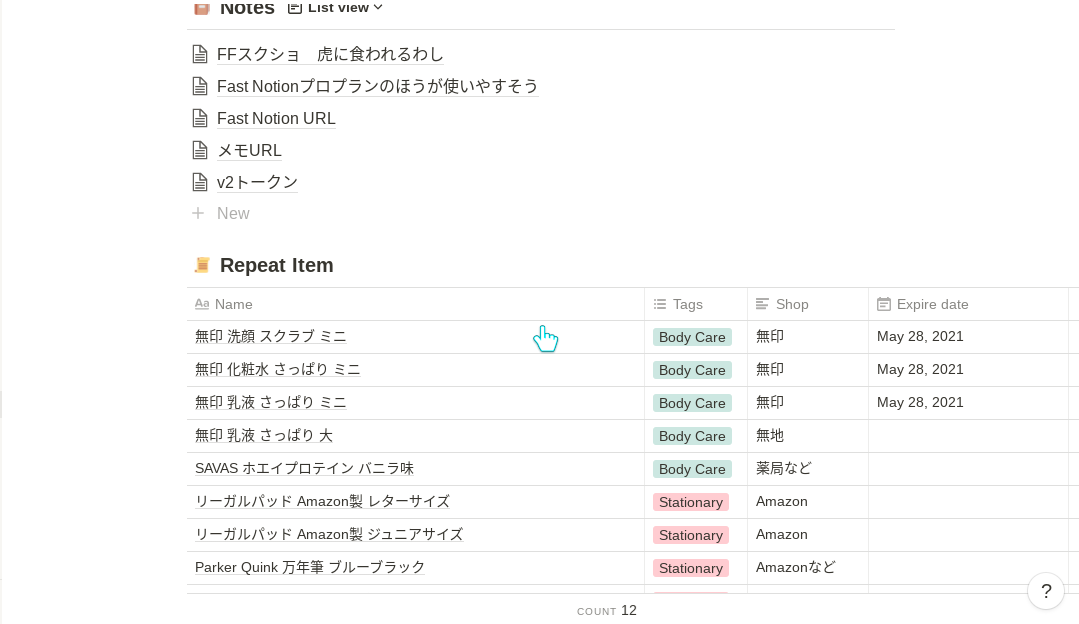Open the メモURL note
Image resolution: width=1079 pixels, height=624 pixels.
pos(249,150)
